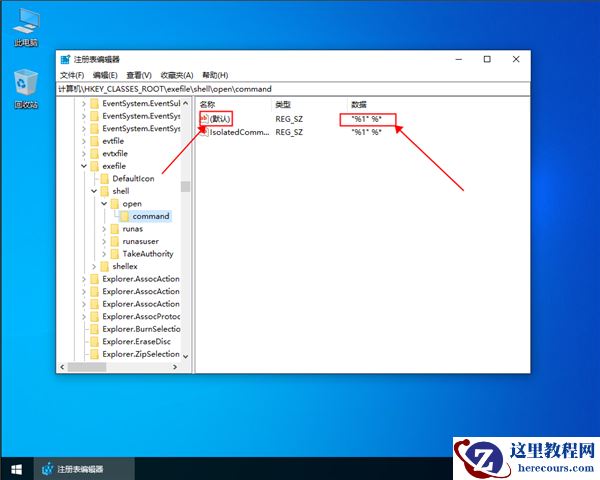Close the registry editor window

(x=516, y=59)
